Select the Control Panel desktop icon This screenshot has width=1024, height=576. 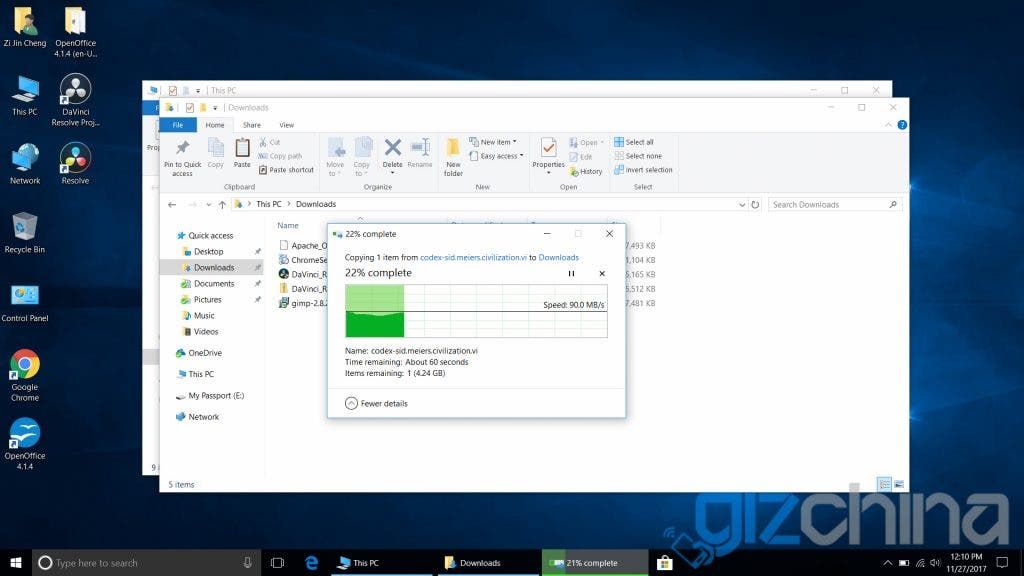[25, 303]
